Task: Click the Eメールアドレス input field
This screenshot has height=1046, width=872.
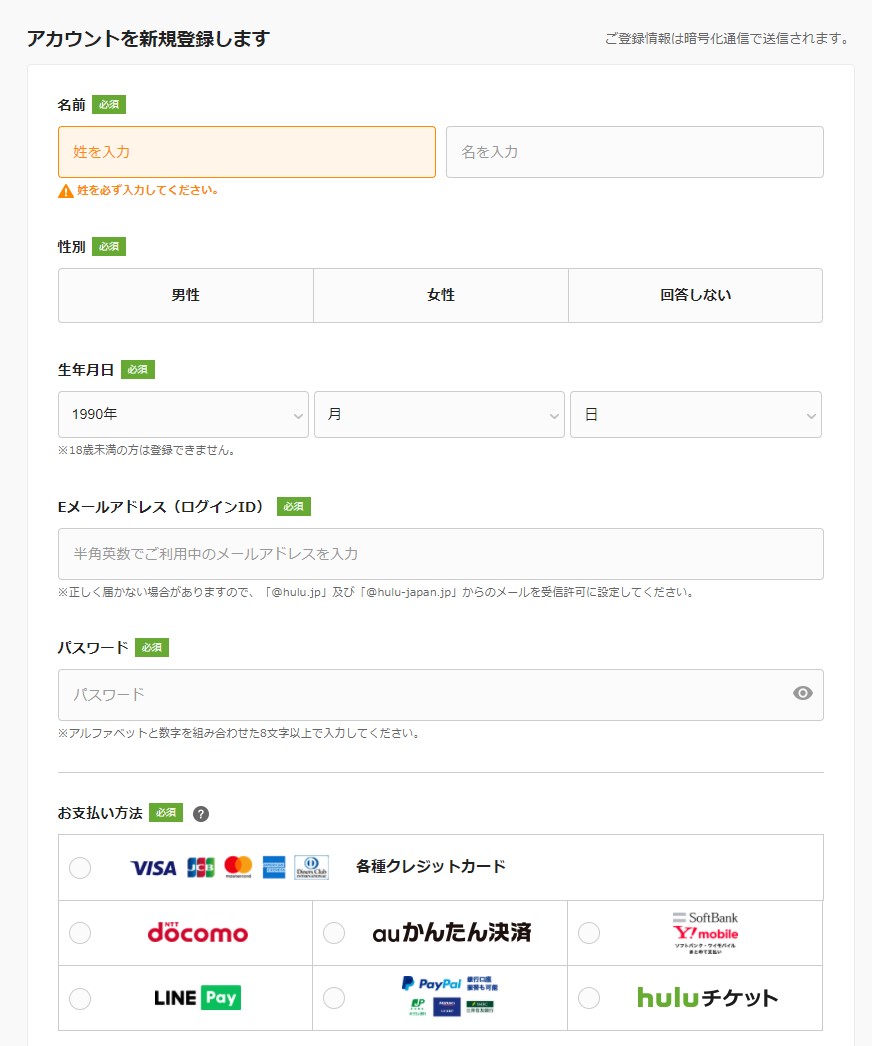Action: tap(441, 554)
